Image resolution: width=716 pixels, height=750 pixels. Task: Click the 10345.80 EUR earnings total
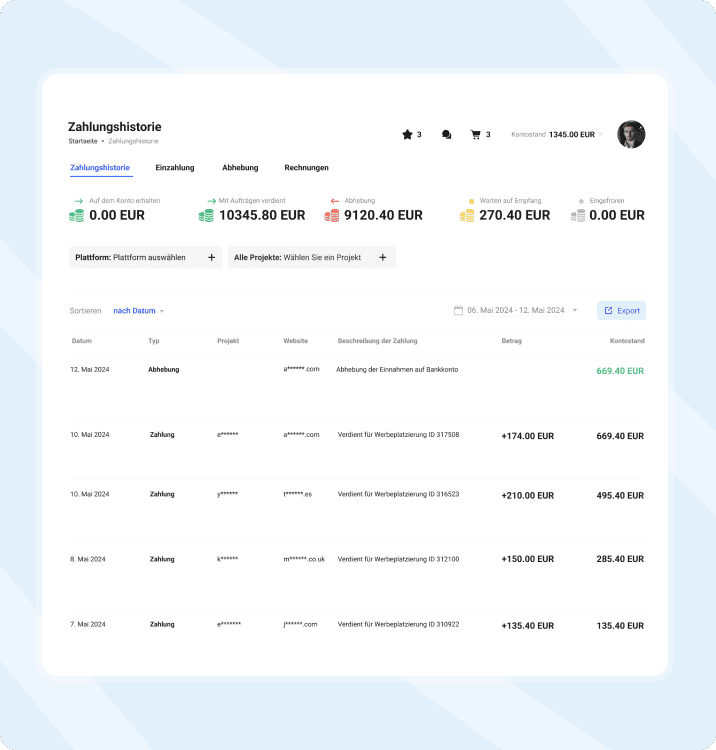262,216
